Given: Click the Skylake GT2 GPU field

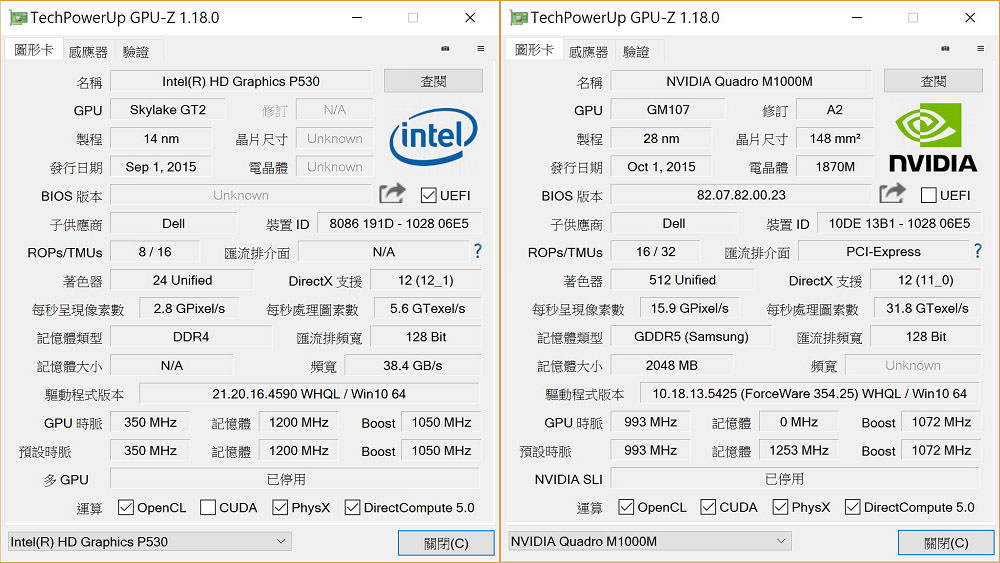Looking at the screenshot, I should tap(168, 110).
